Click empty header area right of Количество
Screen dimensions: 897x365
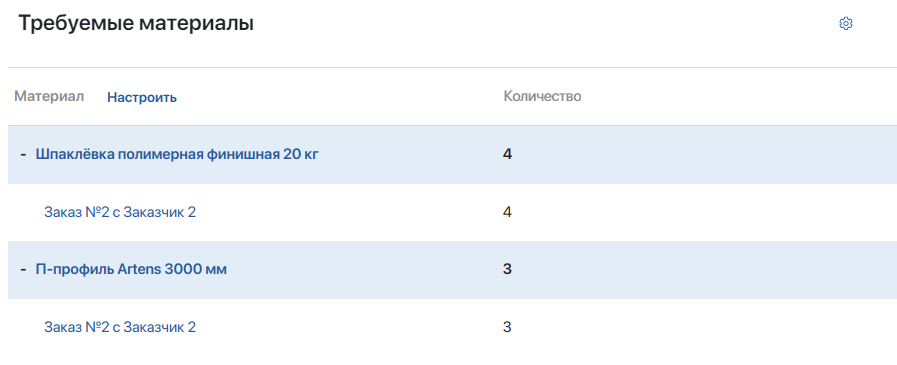pyautogui.click(x=738, y=96)
